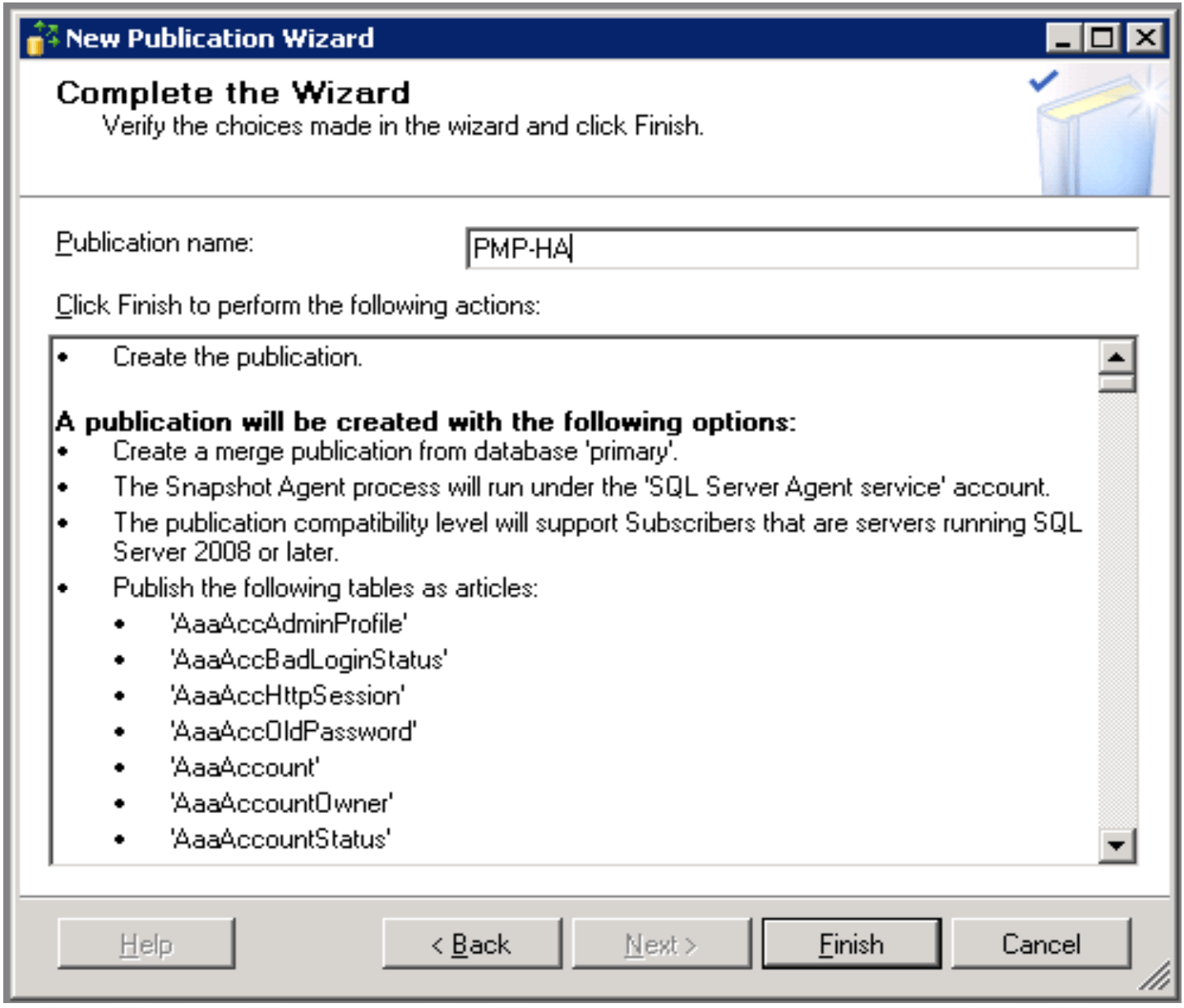Select 'AaaAccAdminProfile' article entry
The height and width of the screenshot is (1008, 1184).
289,624
